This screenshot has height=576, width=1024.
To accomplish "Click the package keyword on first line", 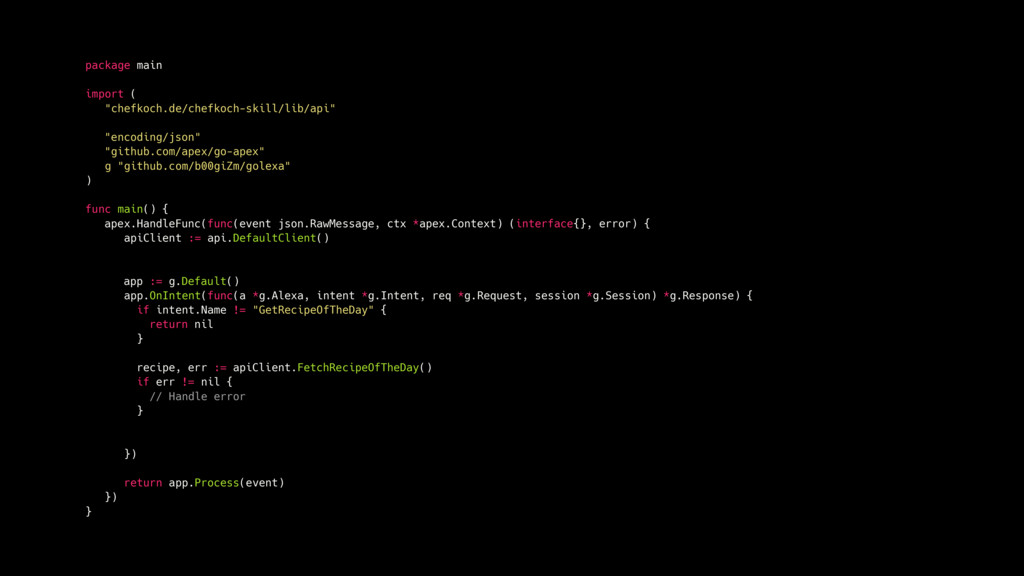I will tap(107, 65).
